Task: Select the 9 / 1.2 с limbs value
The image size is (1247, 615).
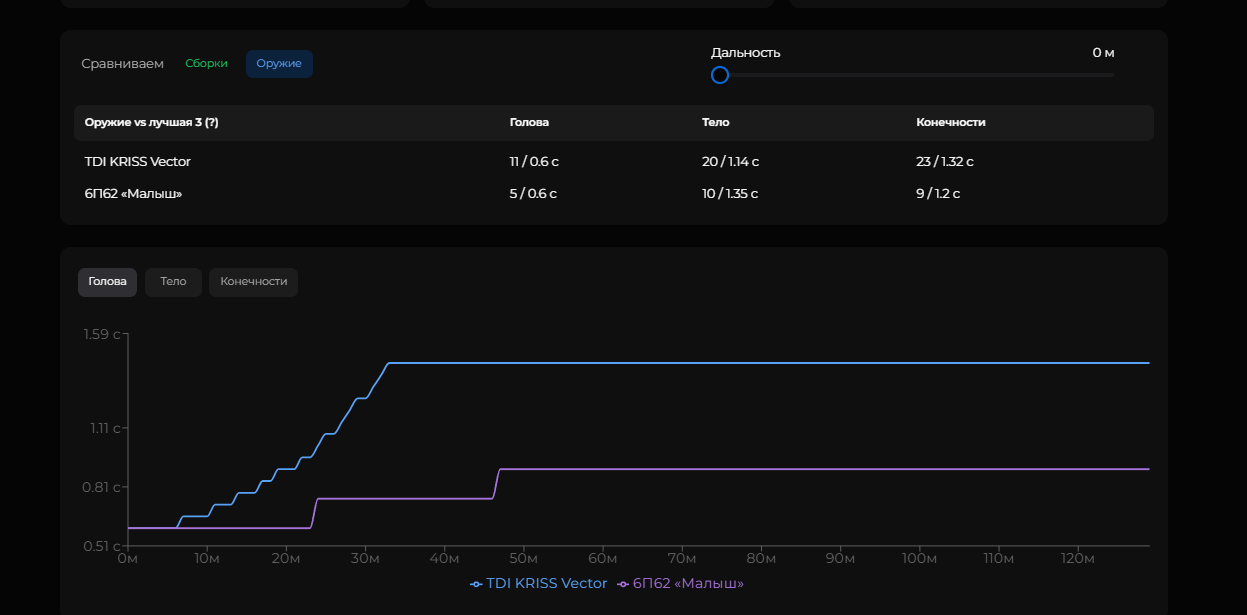Action: click(x=938, y=193)
